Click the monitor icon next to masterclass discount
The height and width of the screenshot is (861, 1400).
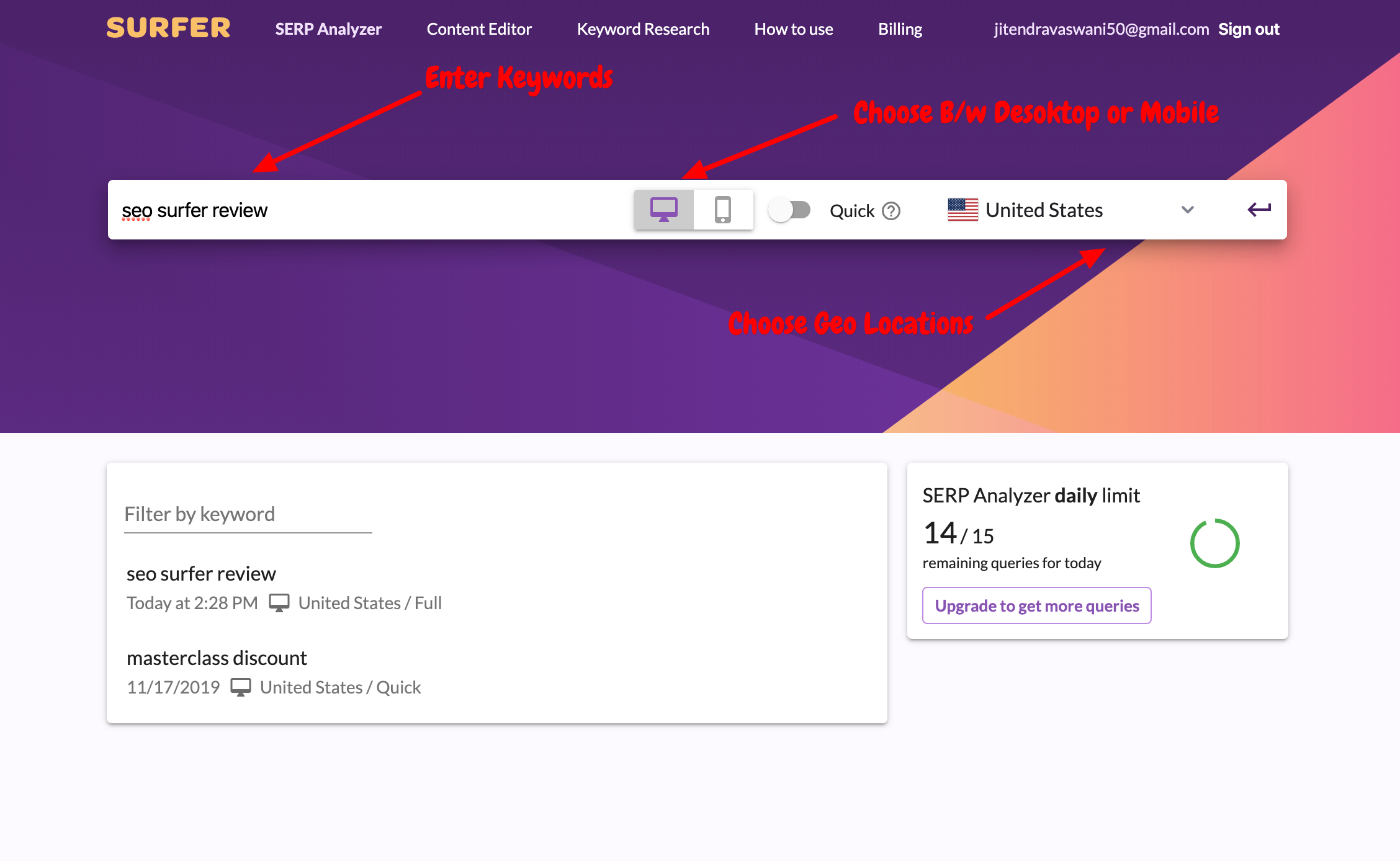click(241, 687)
